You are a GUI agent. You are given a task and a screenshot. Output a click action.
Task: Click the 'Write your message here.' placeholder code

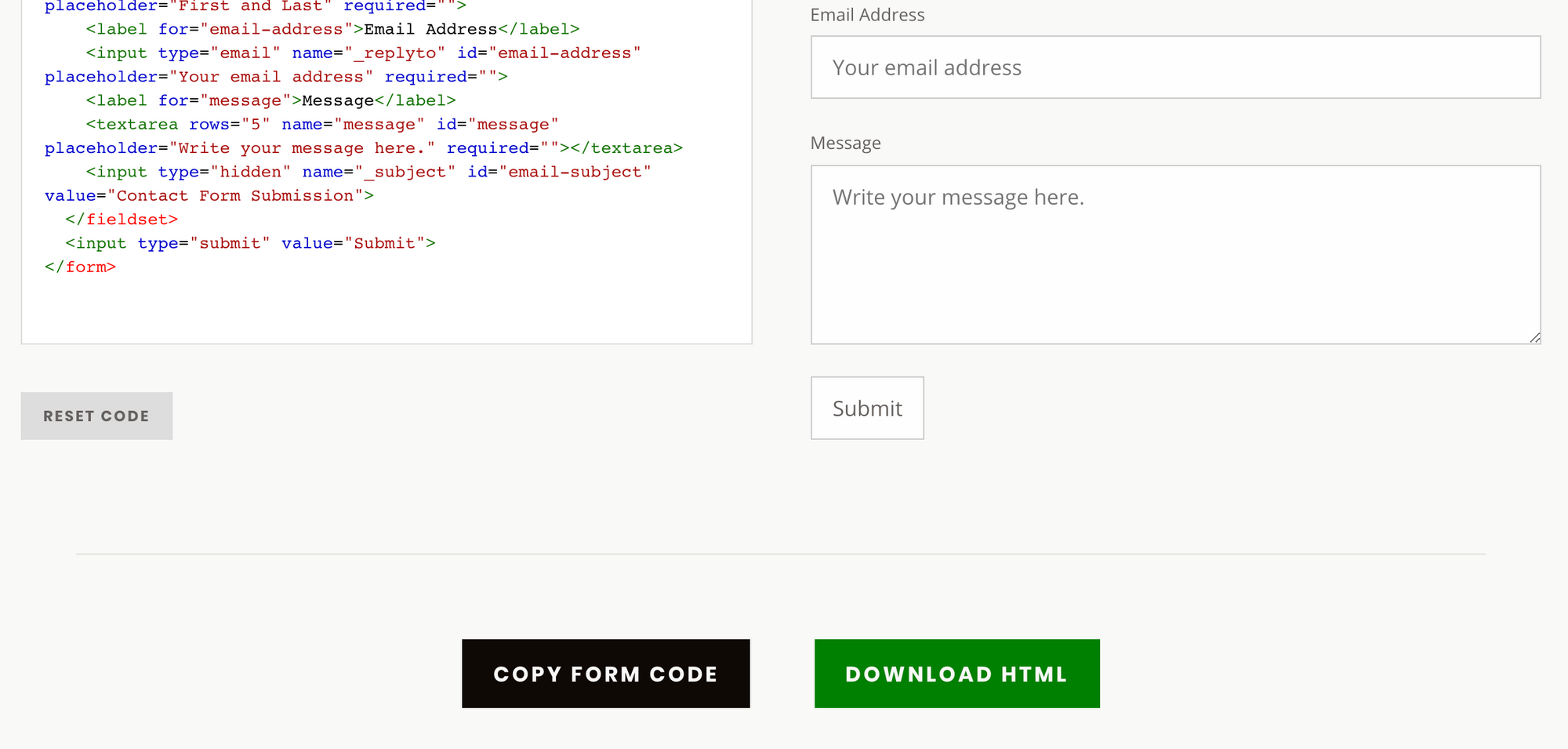(x=302, y=148)
